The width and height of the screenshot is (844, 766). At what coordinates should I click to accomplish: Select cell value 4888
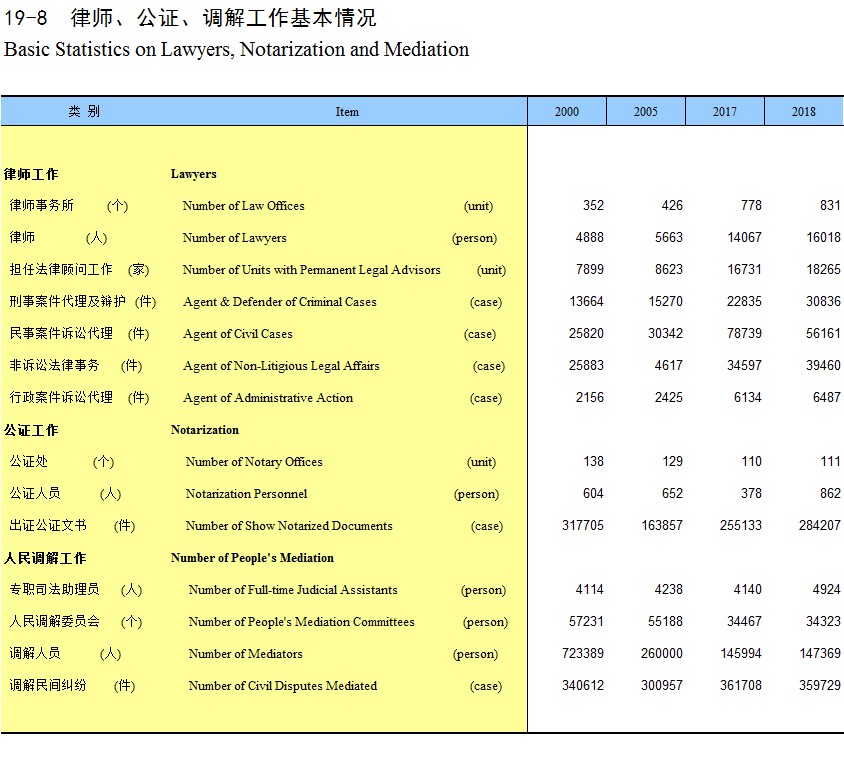pyautogui.click(x=589, y=237)
